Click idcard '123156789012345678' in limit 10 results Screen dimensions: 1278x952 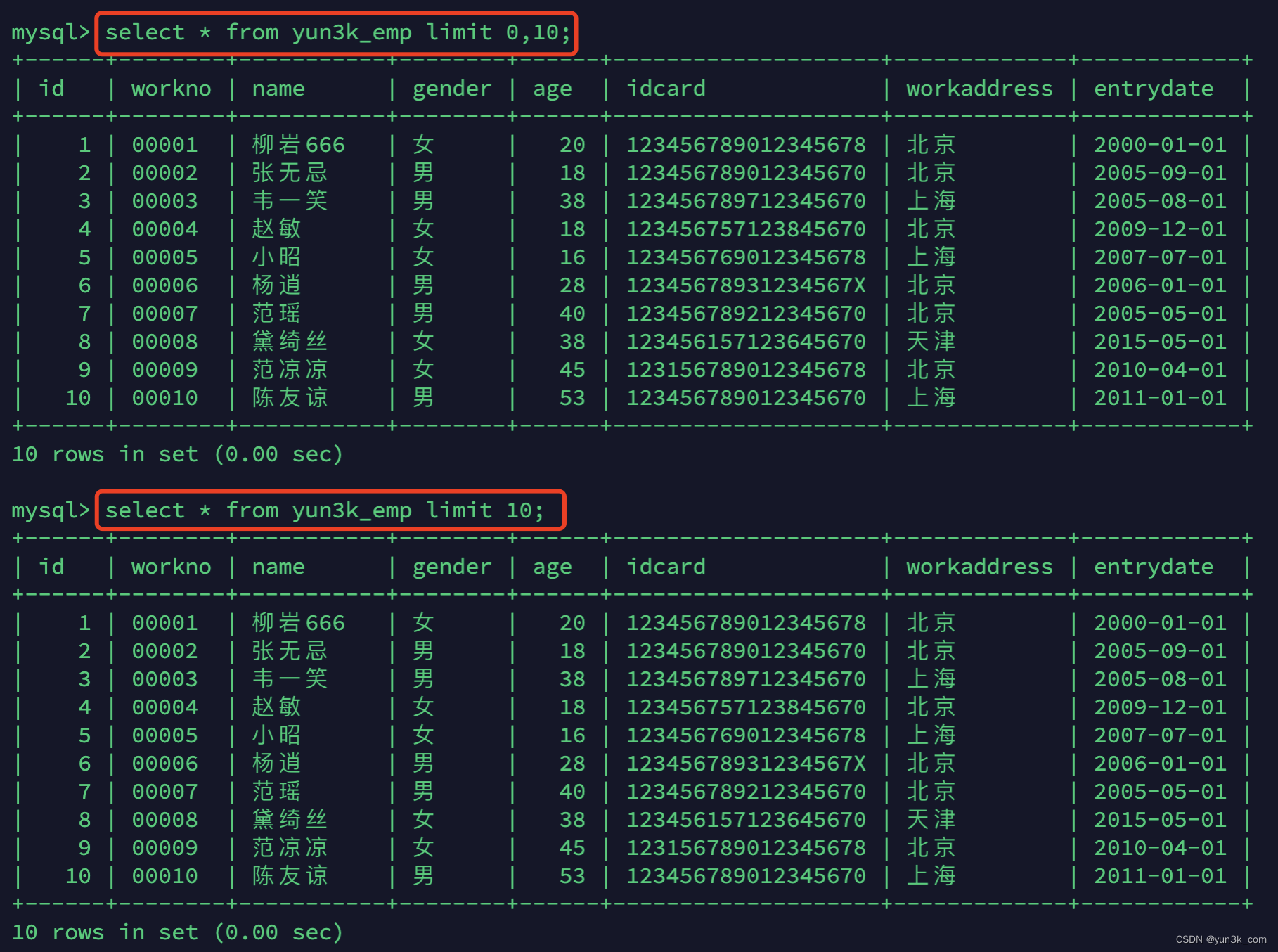[x=746, y=848]
